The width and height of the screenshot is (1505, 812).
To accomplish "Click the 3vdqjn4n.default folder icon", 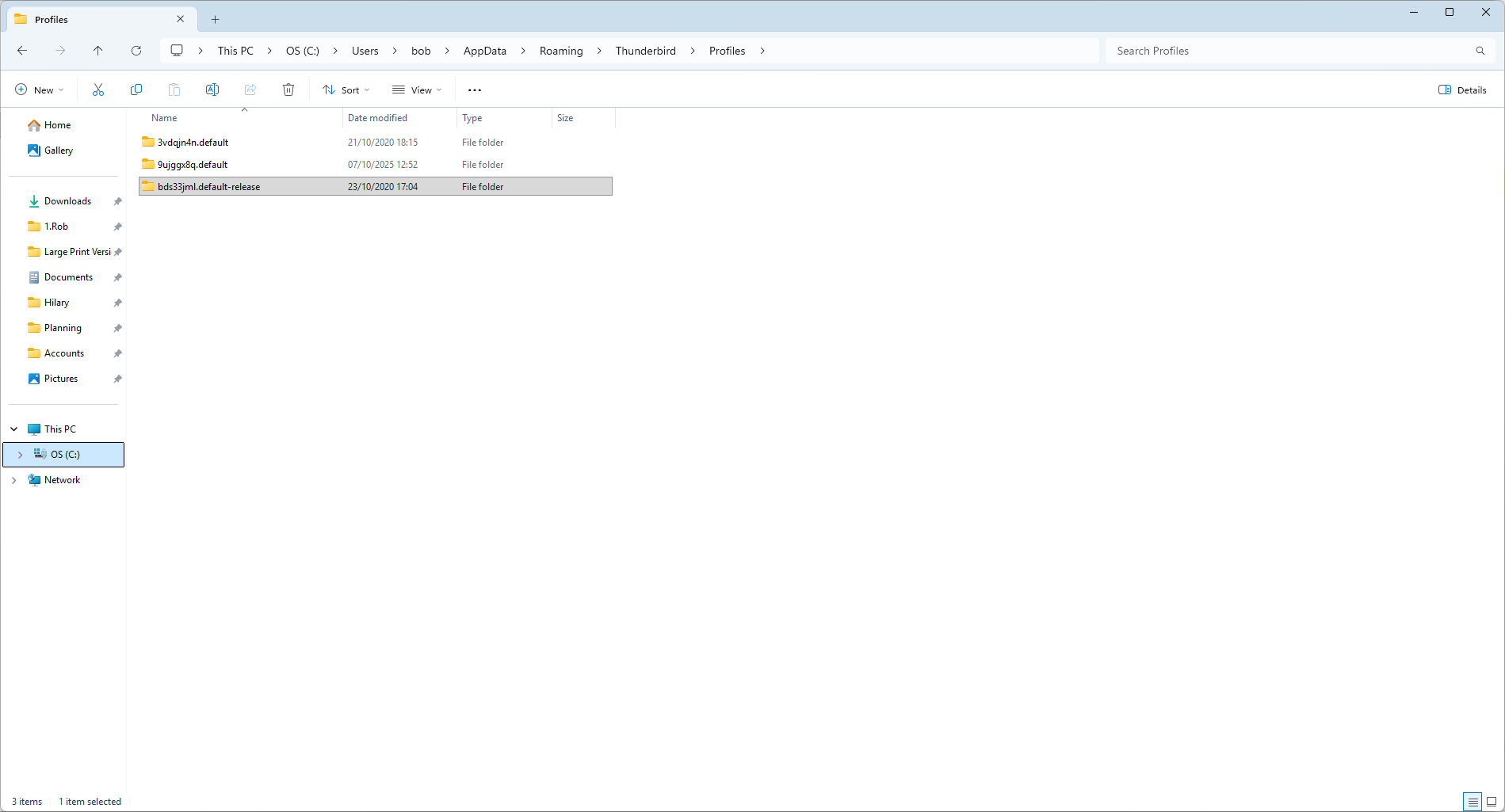I will (x=148, y=142).
